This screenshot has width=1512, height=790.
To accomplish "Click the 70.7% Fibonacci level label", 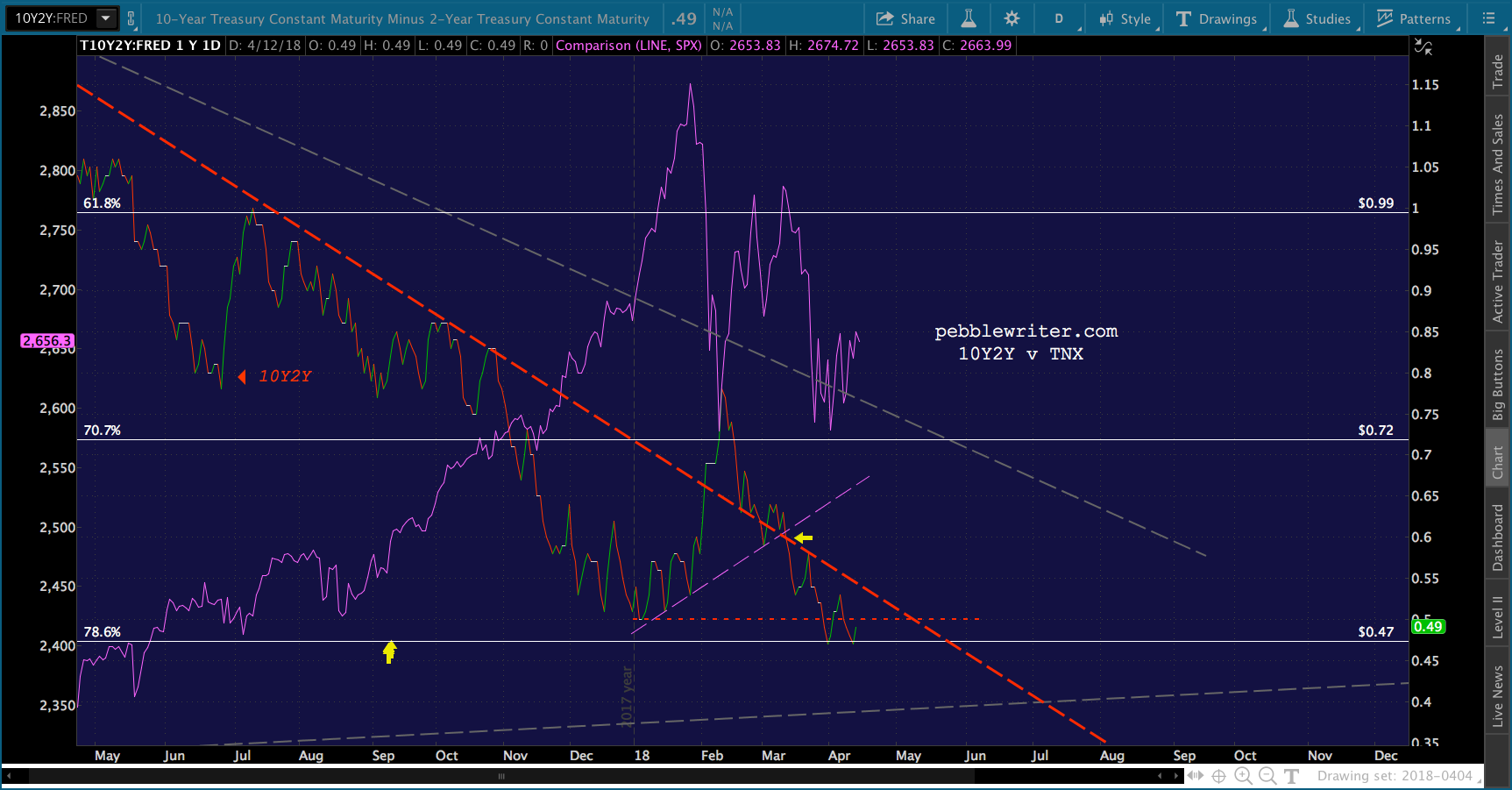I will (102, 430).
